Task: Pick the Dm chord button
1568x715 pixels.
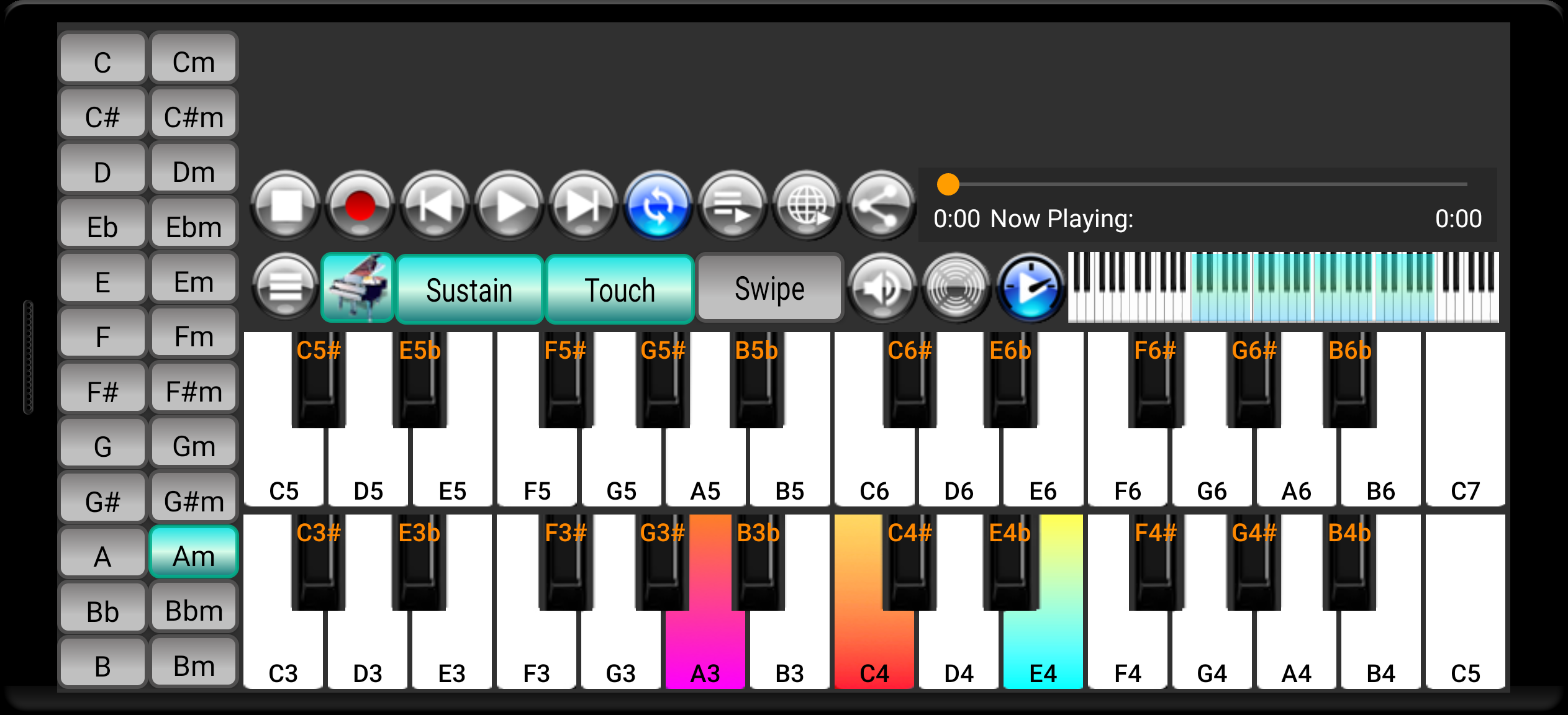Action: coord(194,168)
